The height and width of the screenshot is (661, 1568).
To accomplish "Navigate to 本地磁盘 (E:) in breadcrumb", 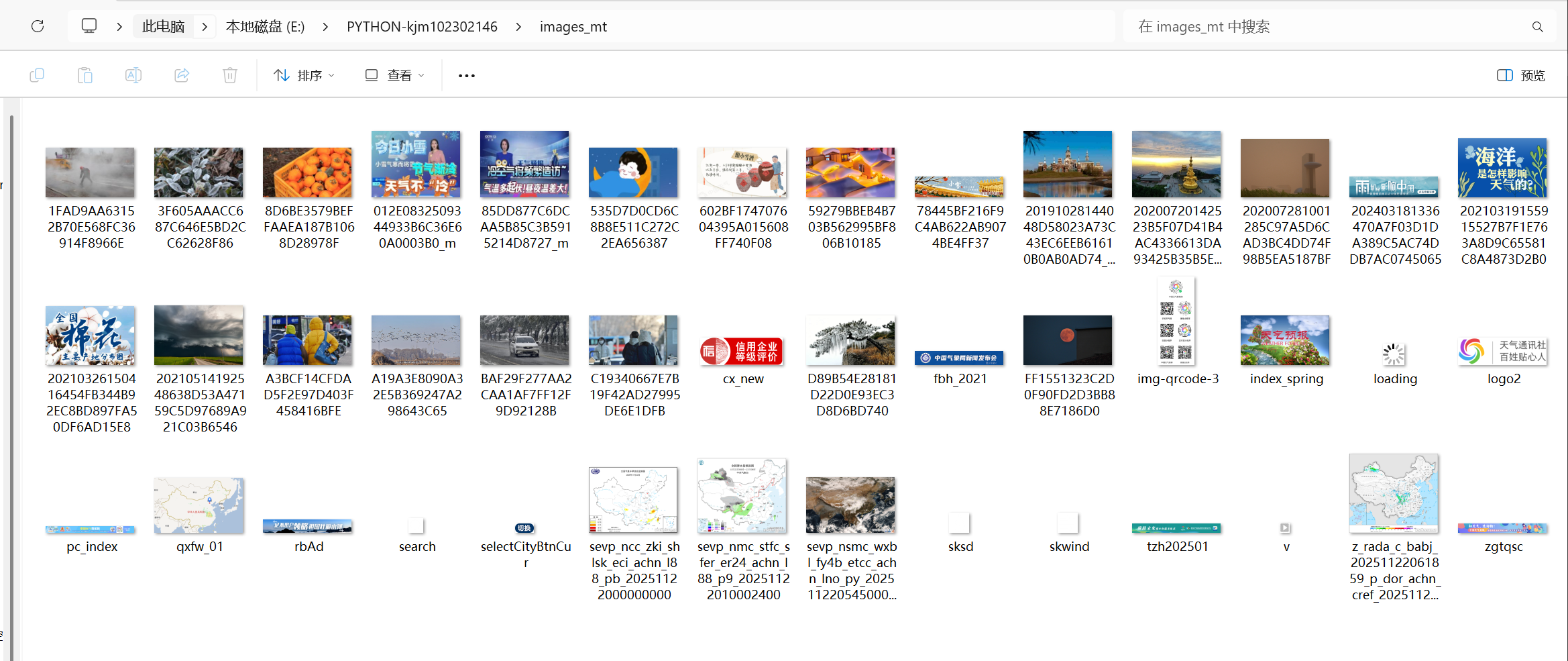I will point(265,27).
